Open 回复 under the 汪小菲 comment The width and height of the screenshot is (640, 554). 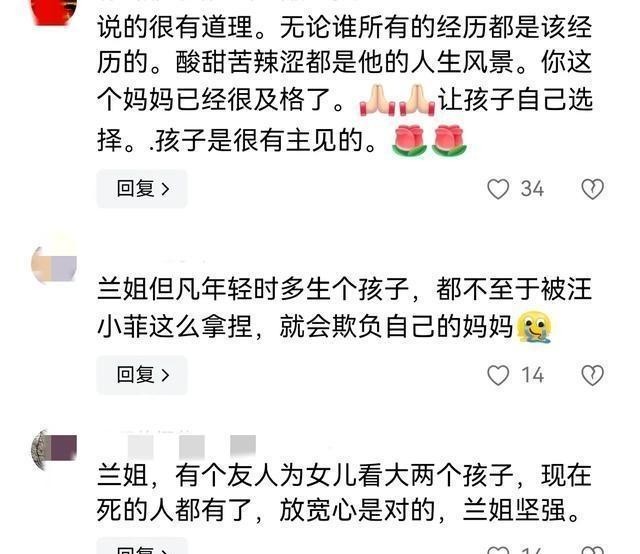[x=142, y=374]
